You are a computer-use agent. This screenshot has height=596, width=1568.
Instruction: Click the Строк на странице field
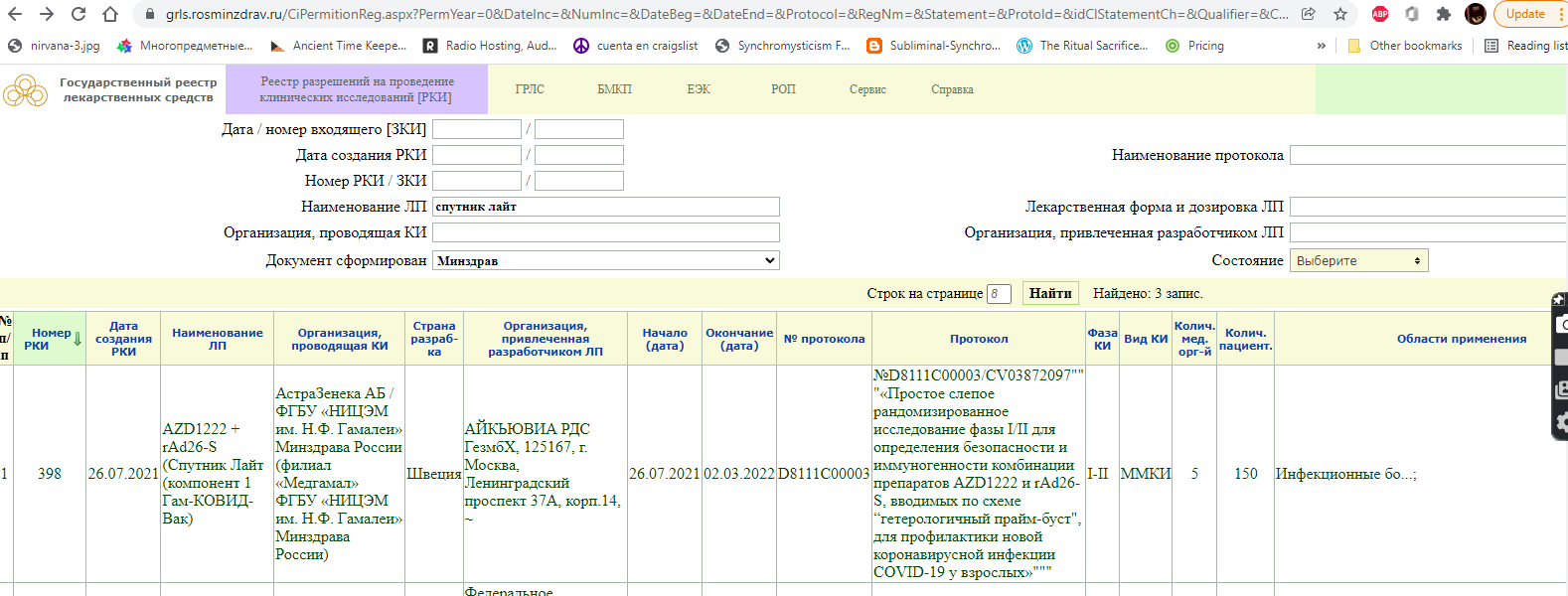click(999, 294)
